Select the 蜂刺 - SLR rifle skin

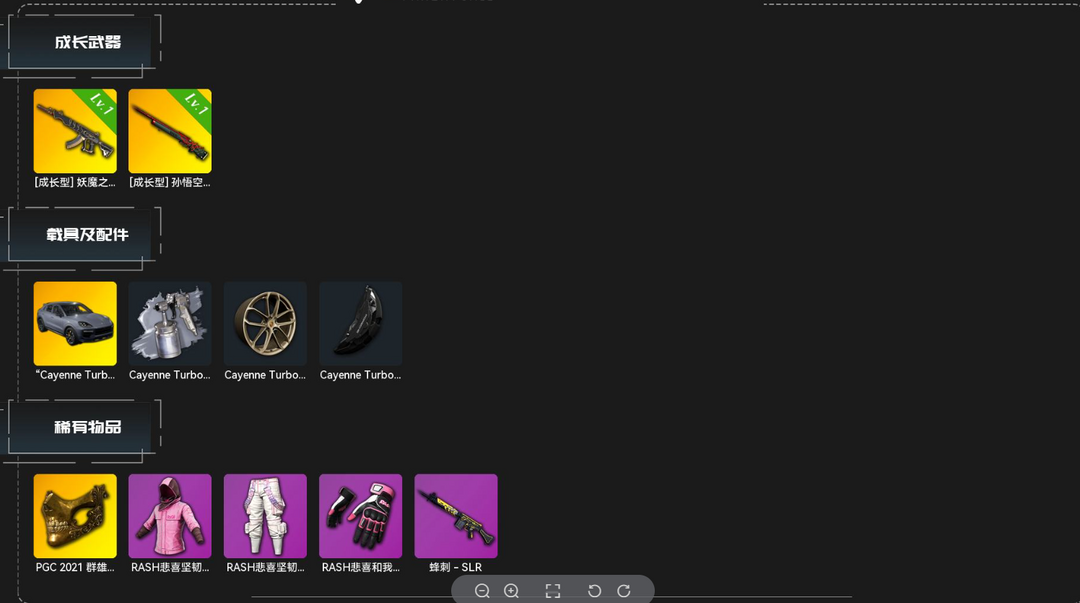click(456, 515)
